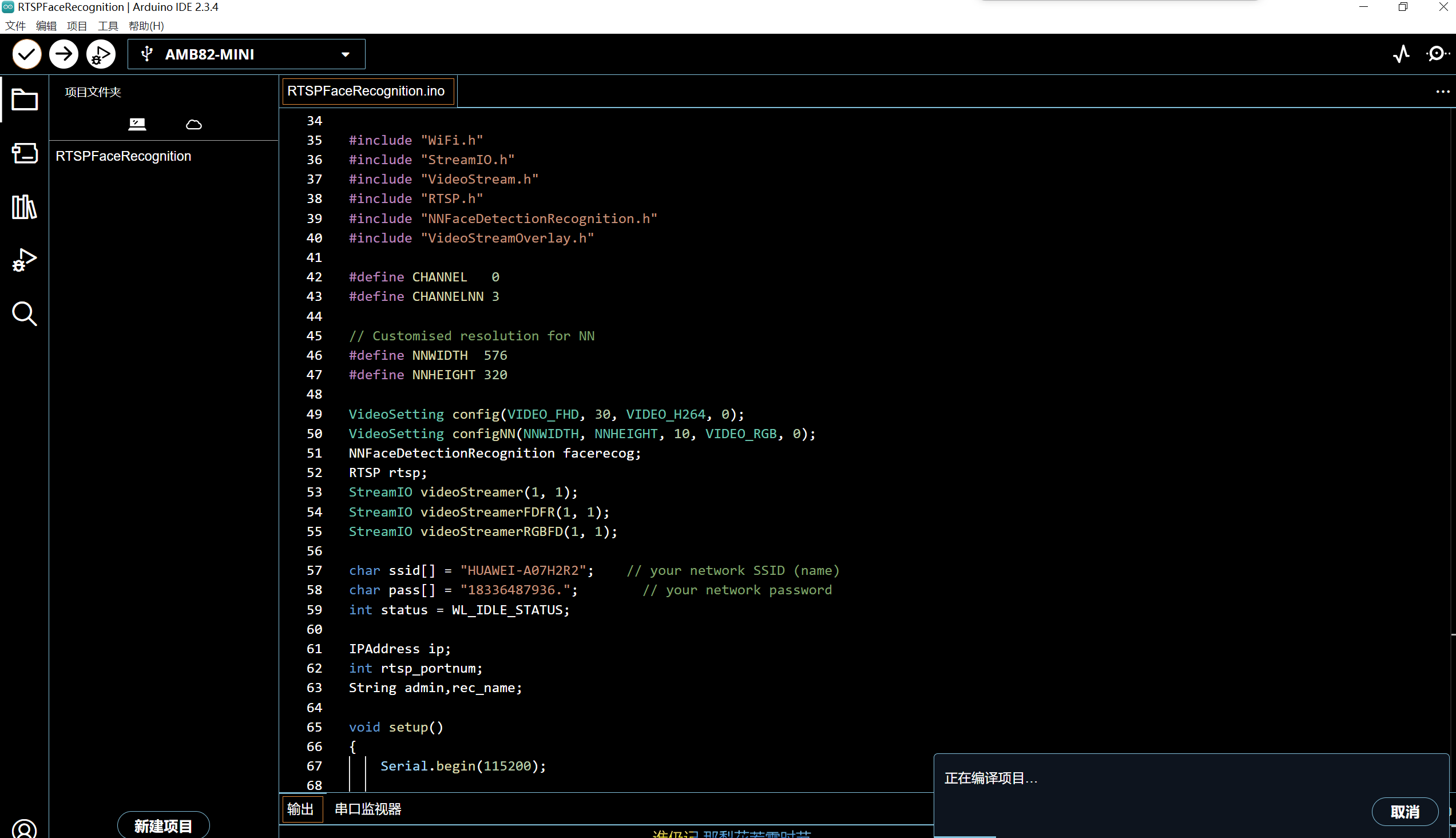This screenshot has height=838, width=1456.
Task: Click Serial.begin(115200); line
Action: (x=463, y=766)
